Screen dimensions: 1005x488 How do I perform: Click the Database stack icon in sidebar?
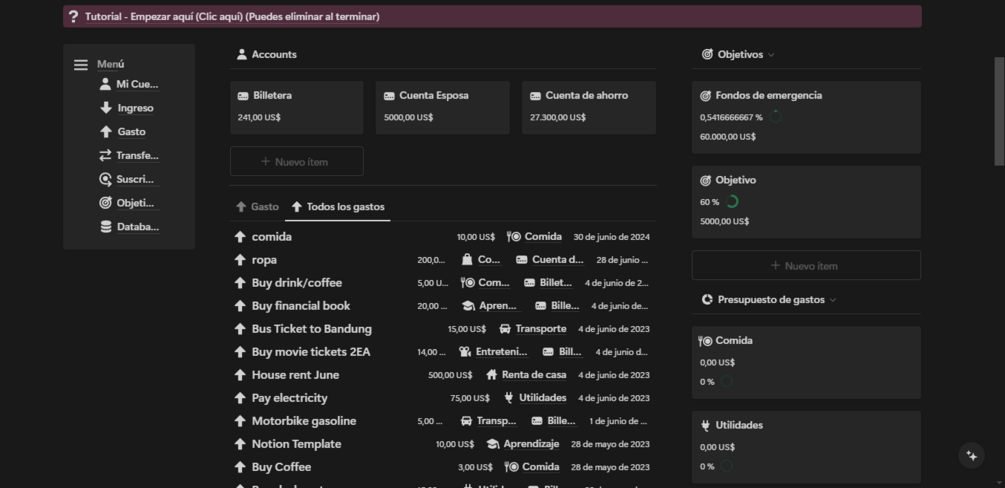tap(106, 227)
